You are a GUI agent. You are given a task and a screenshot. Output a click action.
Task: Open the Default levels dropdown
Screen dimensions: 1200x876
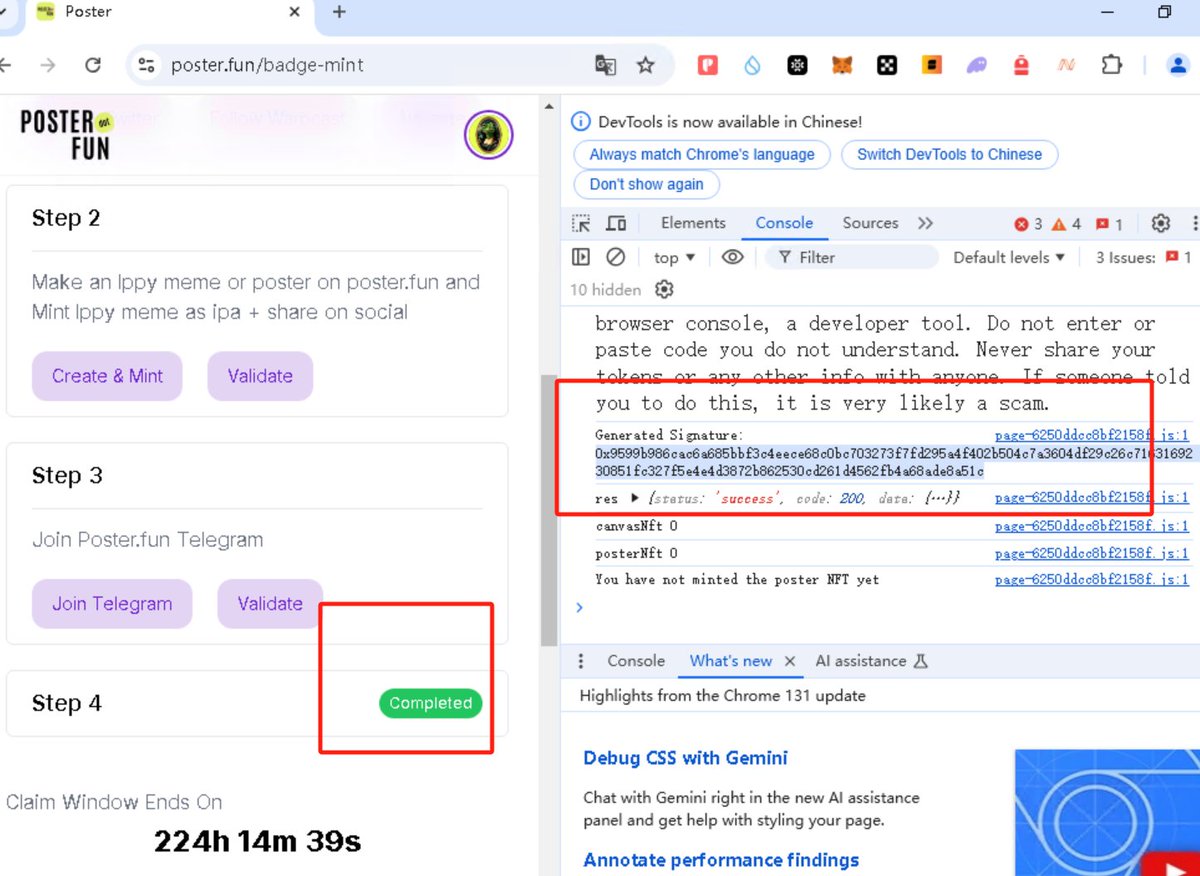1008,257
